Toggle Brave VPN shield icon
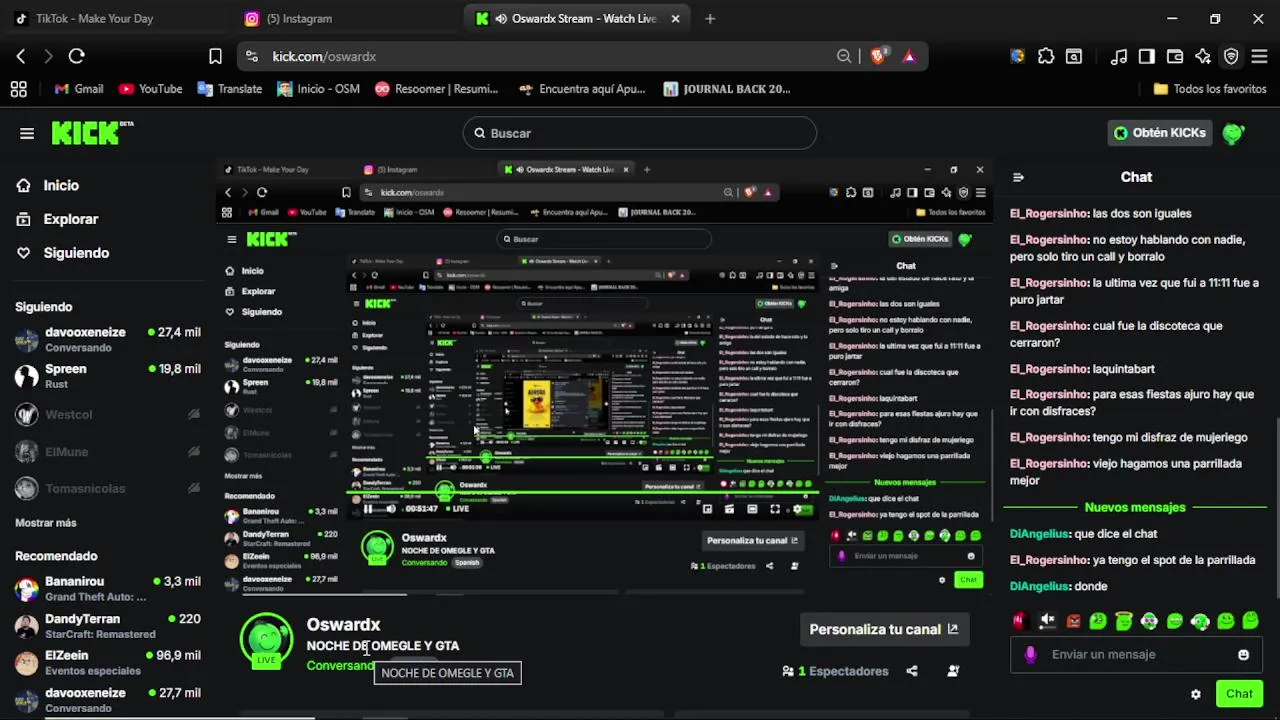 coord(1231,57)
